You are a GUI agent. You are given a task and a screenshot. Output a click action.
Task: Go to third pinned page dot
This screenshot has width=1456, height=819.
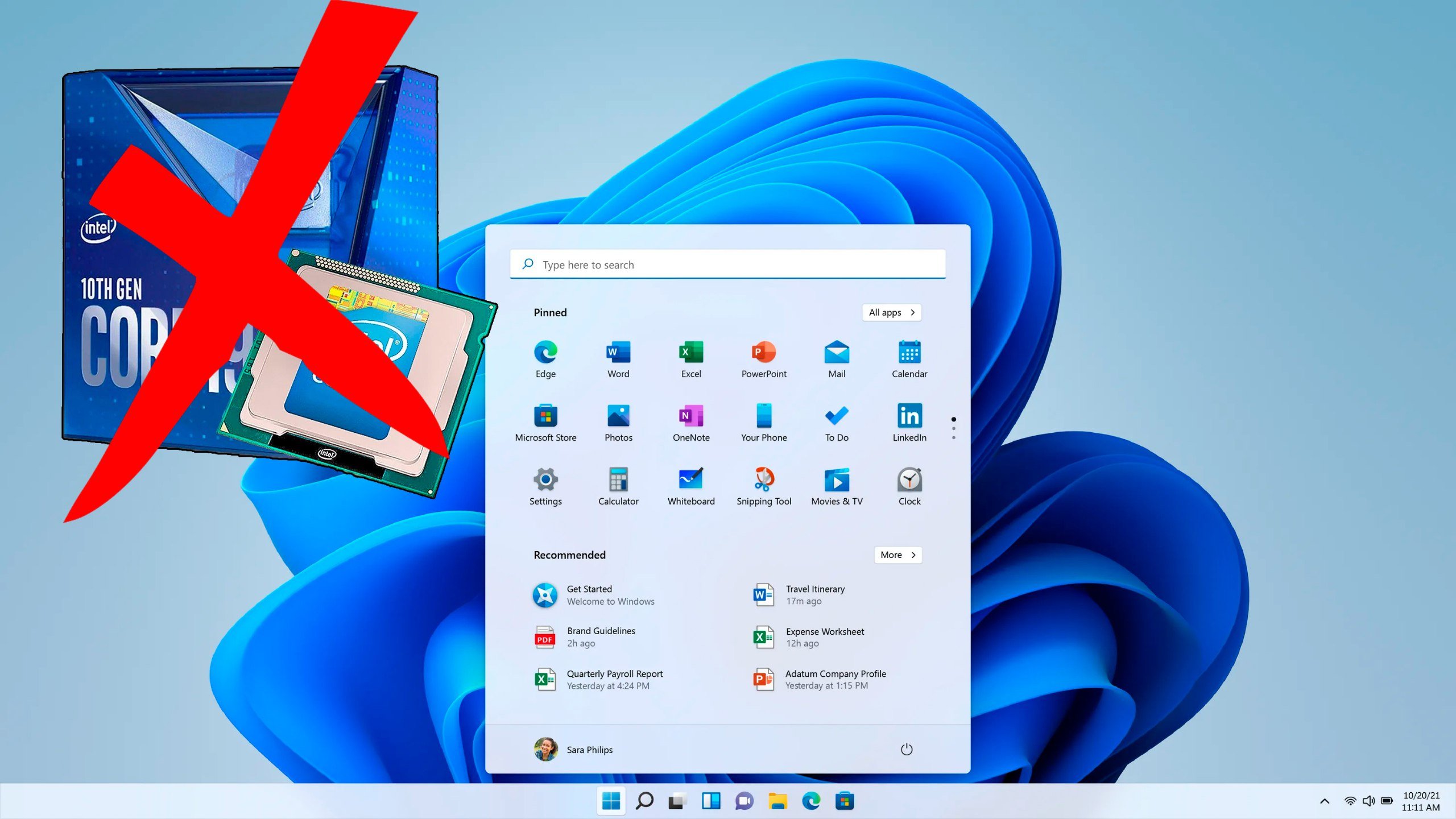[x=954, y=437]
